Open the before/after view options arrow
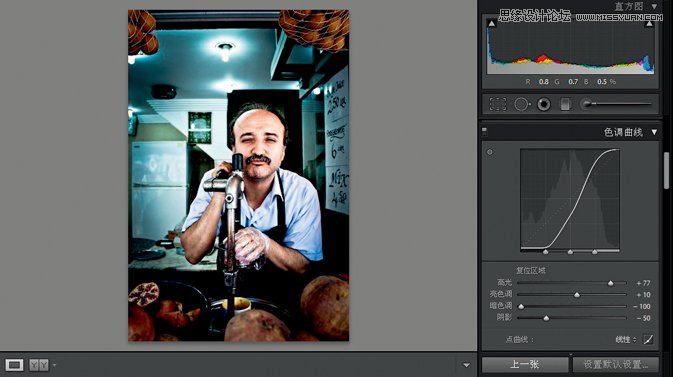This screenshot has height=377, width=673. pyautogui.click(x=55, y=365)
